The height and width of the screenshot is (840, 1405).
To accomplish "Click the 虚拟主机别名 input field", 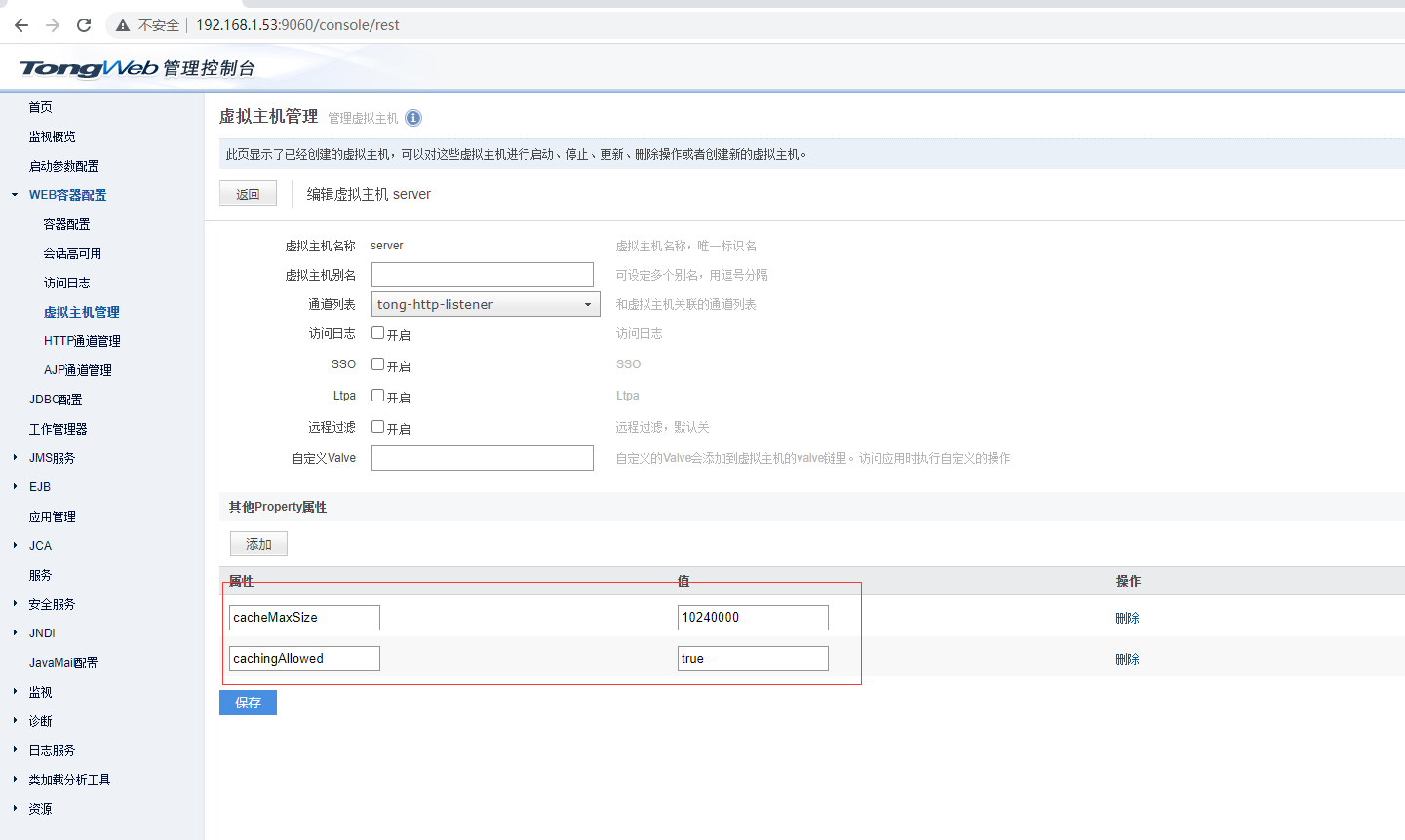I will 483,275.
